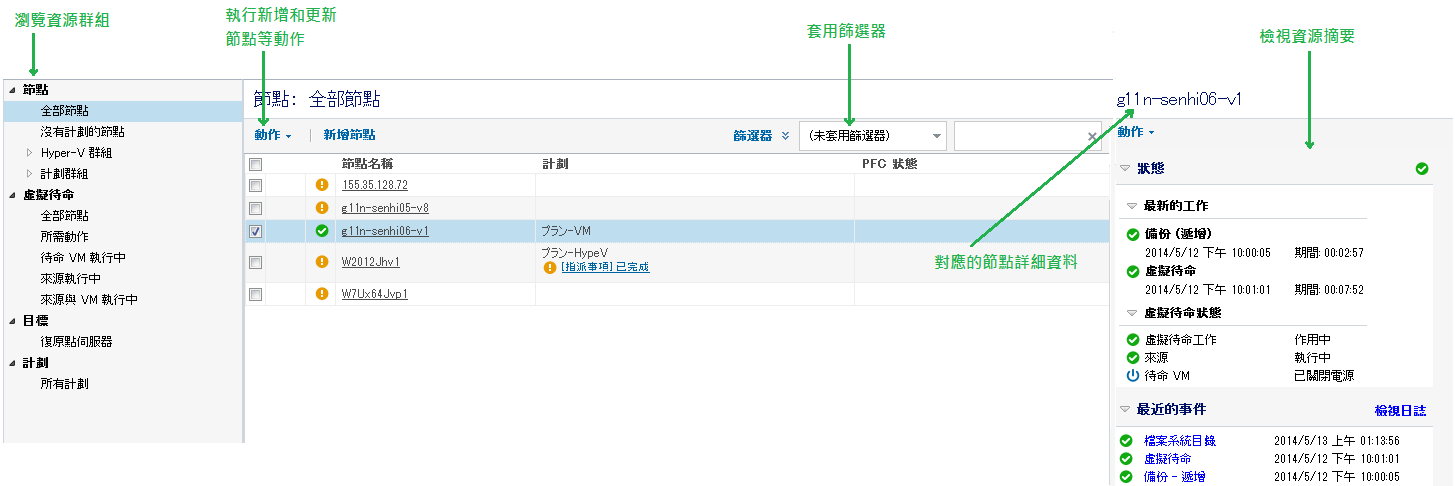Open node link W2012Jhv1
The height and width of the screenshot is (486, 1455).
pyautogui.click(x=370, y=262)
